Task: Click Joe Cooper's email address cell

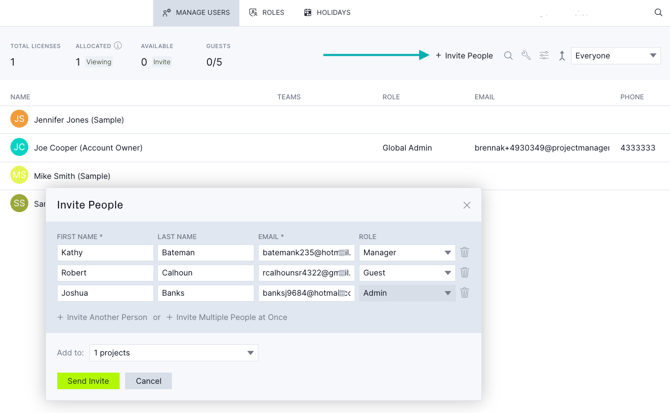Action: point(542,148)
